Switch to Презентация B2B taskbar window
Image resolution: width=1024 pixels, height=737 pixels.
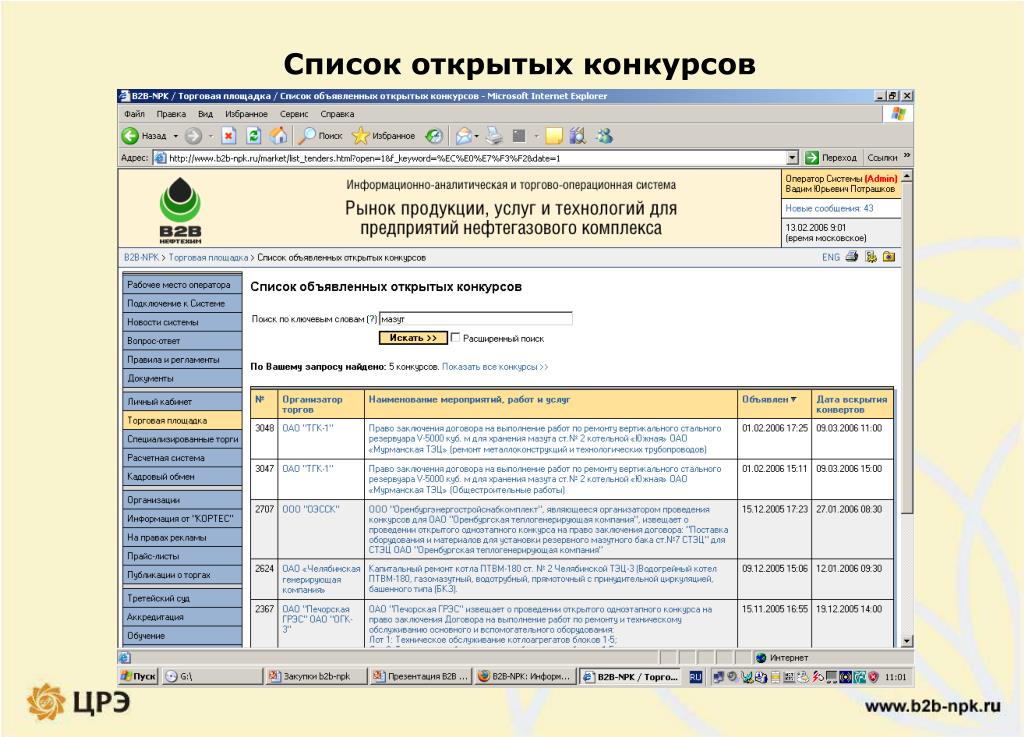click(420, 676)
